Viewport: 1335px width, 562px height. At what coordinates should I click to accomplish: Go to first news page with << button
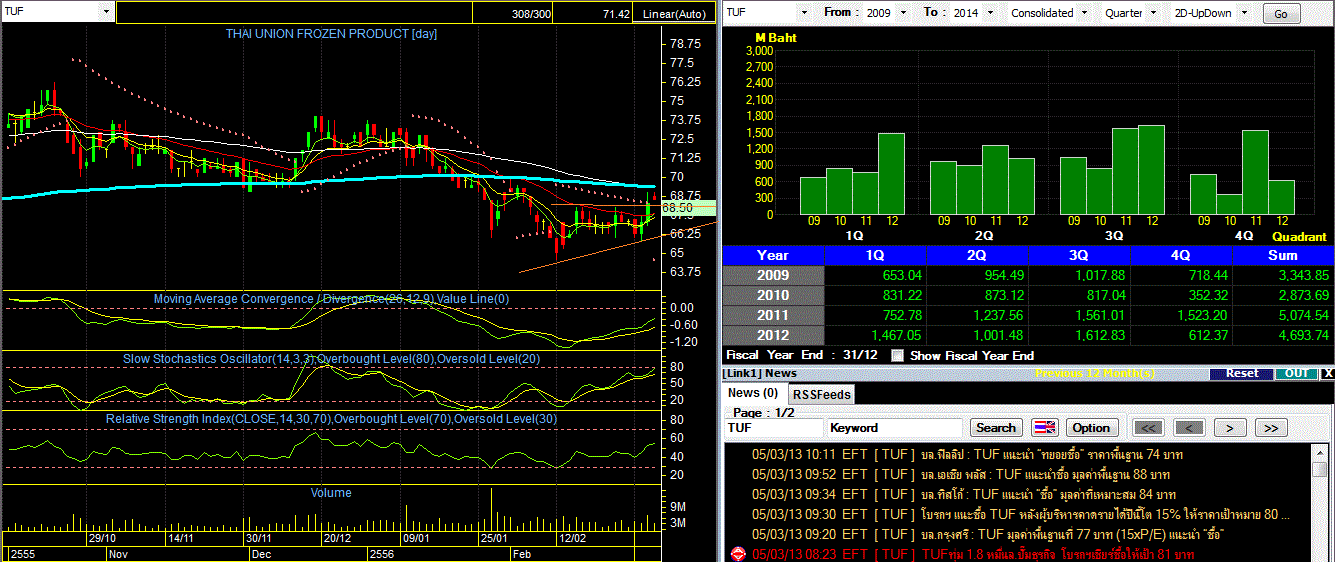[x=1149, y=427]
